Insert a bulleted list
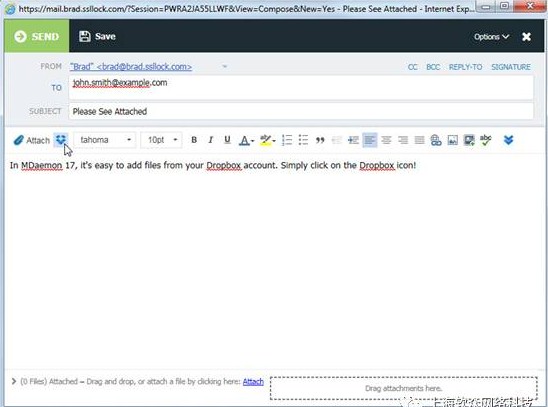Image resolution: width=548 pixels, height=407 pixels. [x=303, y=140]
